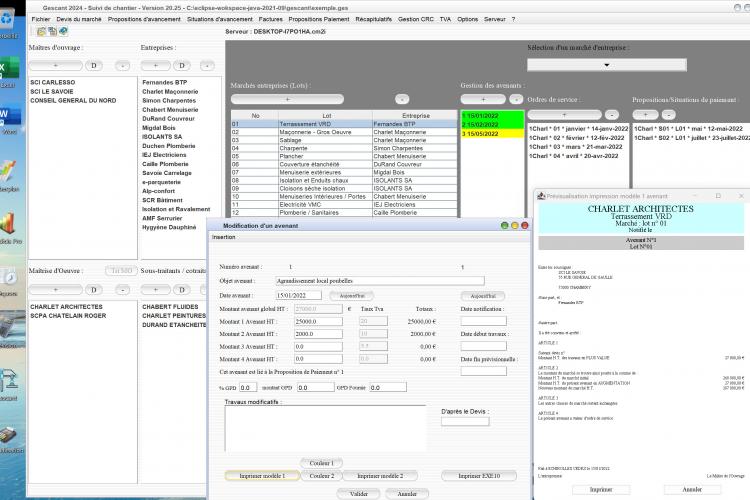Click the Date avenant input field
The image size is (750, 500).
click(x=298, y=296)
